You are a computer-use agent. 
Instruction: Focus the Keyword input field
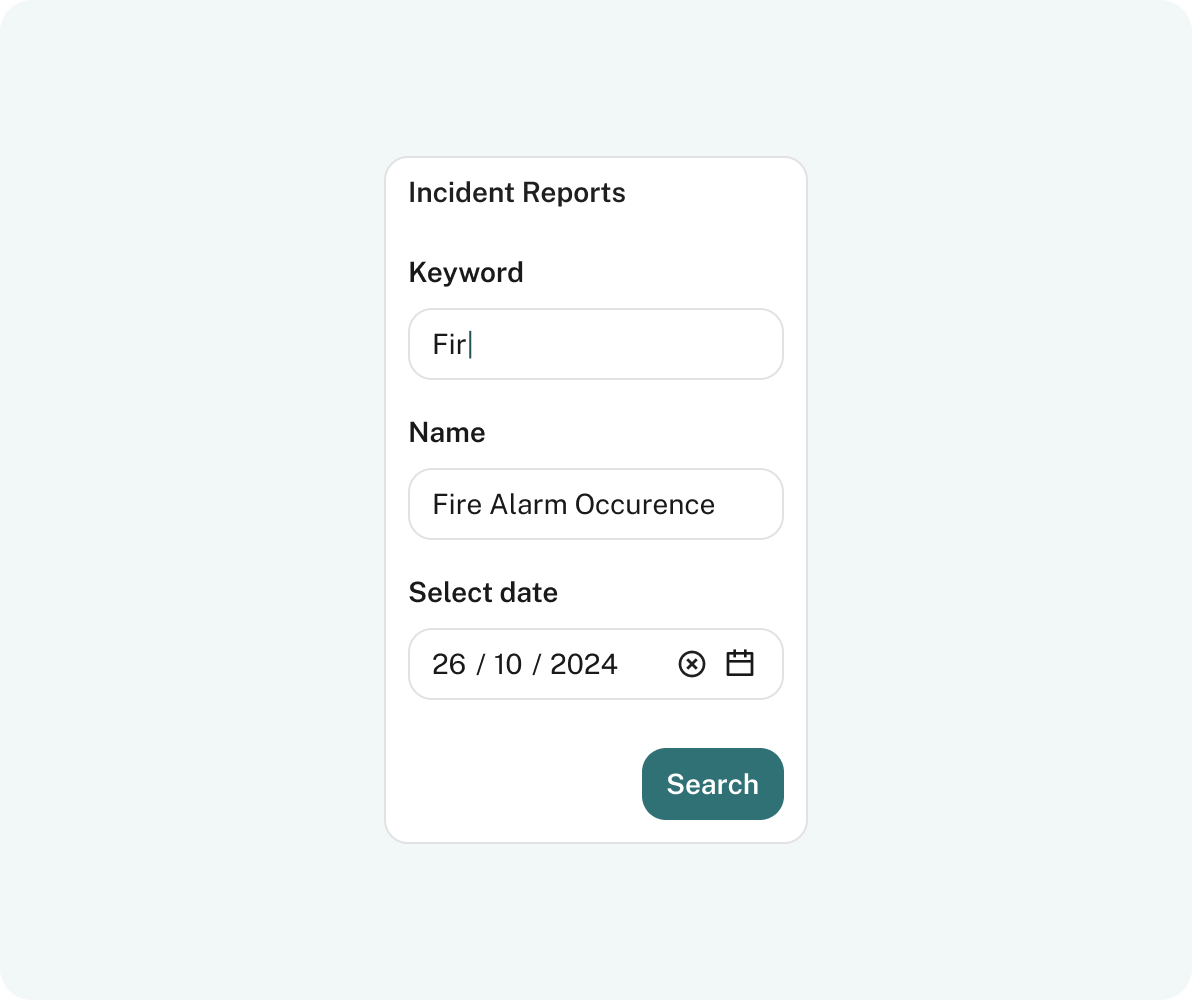pos(596,344)
